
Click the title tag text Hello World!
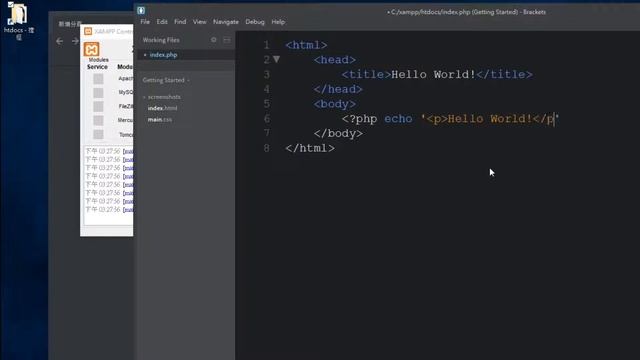tap(433, 74)
